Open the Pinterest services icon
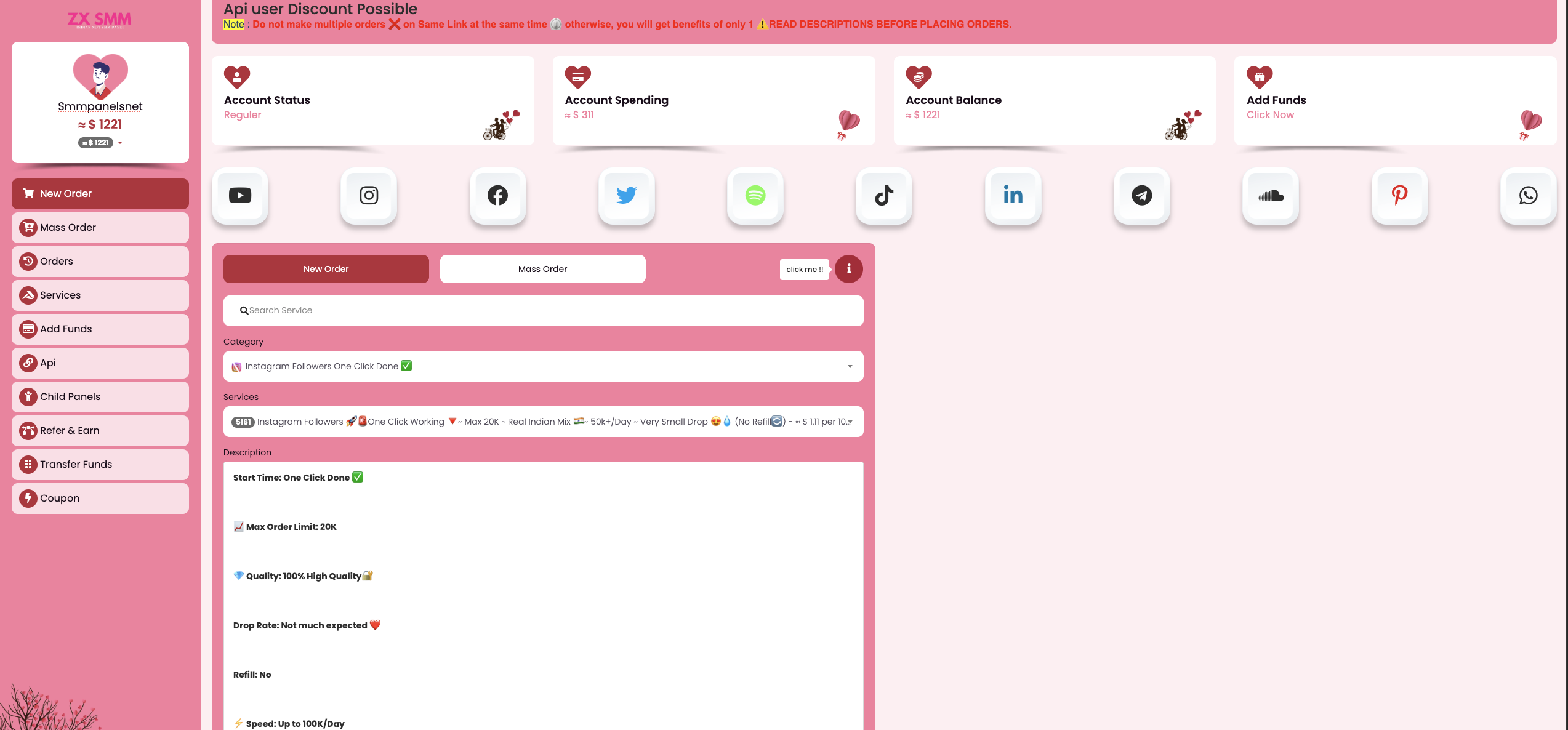 coord(1399,196)
